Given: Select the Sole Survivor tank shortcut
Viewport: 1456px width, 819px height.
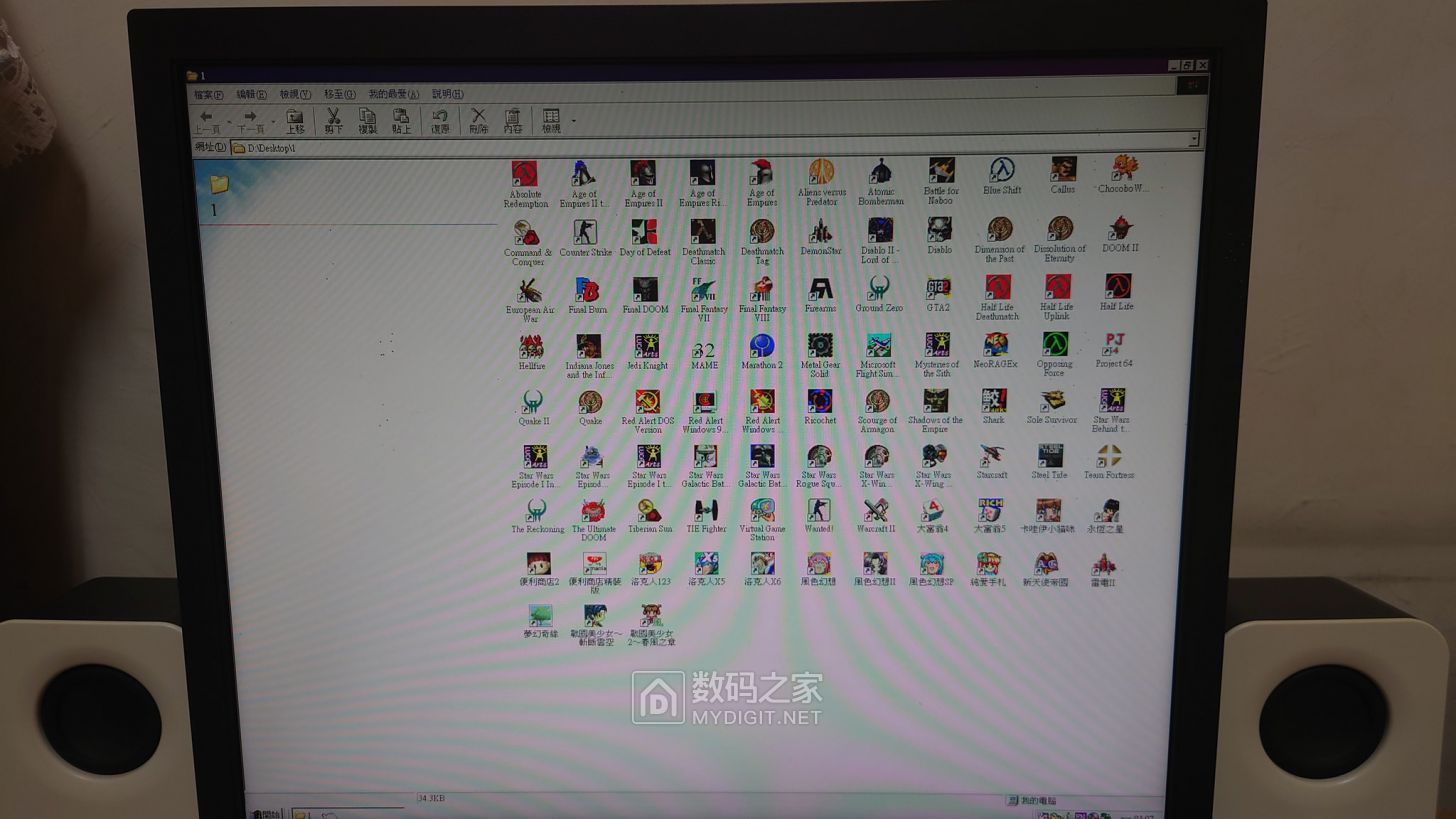Looking at the screenshot, I should point(1052,406).
